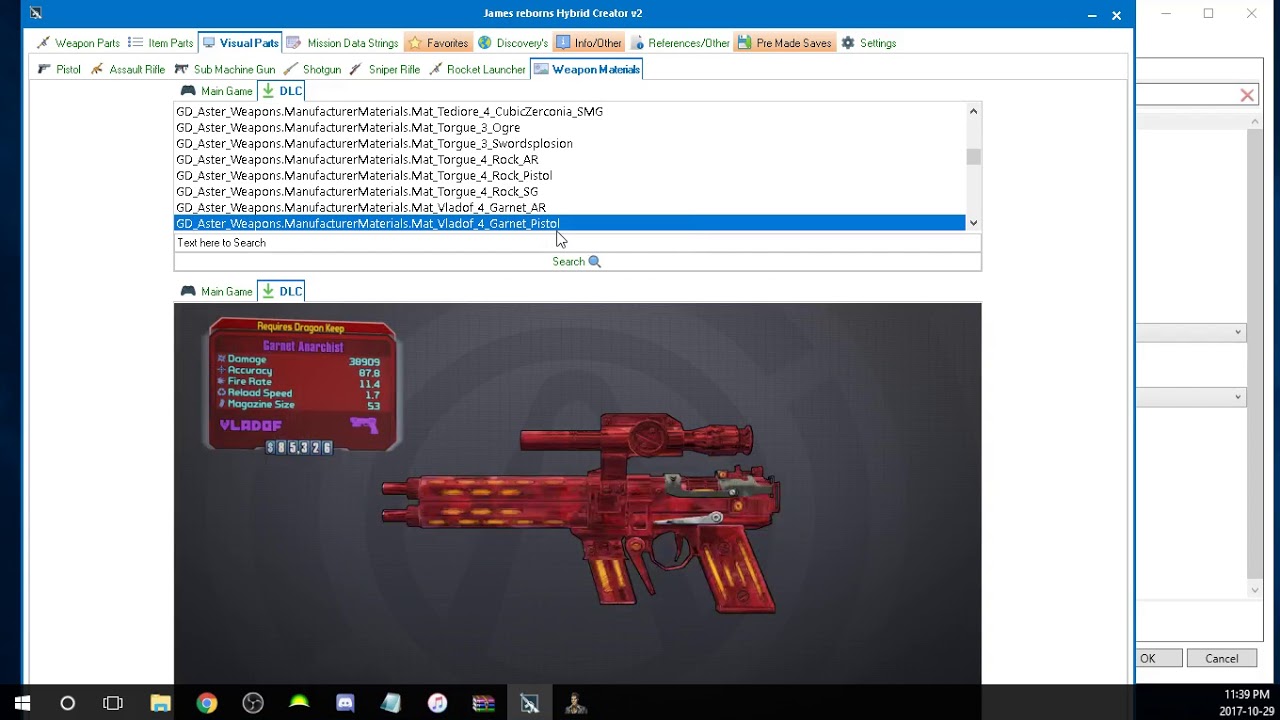1280x720 pixels.
Task: Open lower dropdown in background window
Action: point(1238,397)
